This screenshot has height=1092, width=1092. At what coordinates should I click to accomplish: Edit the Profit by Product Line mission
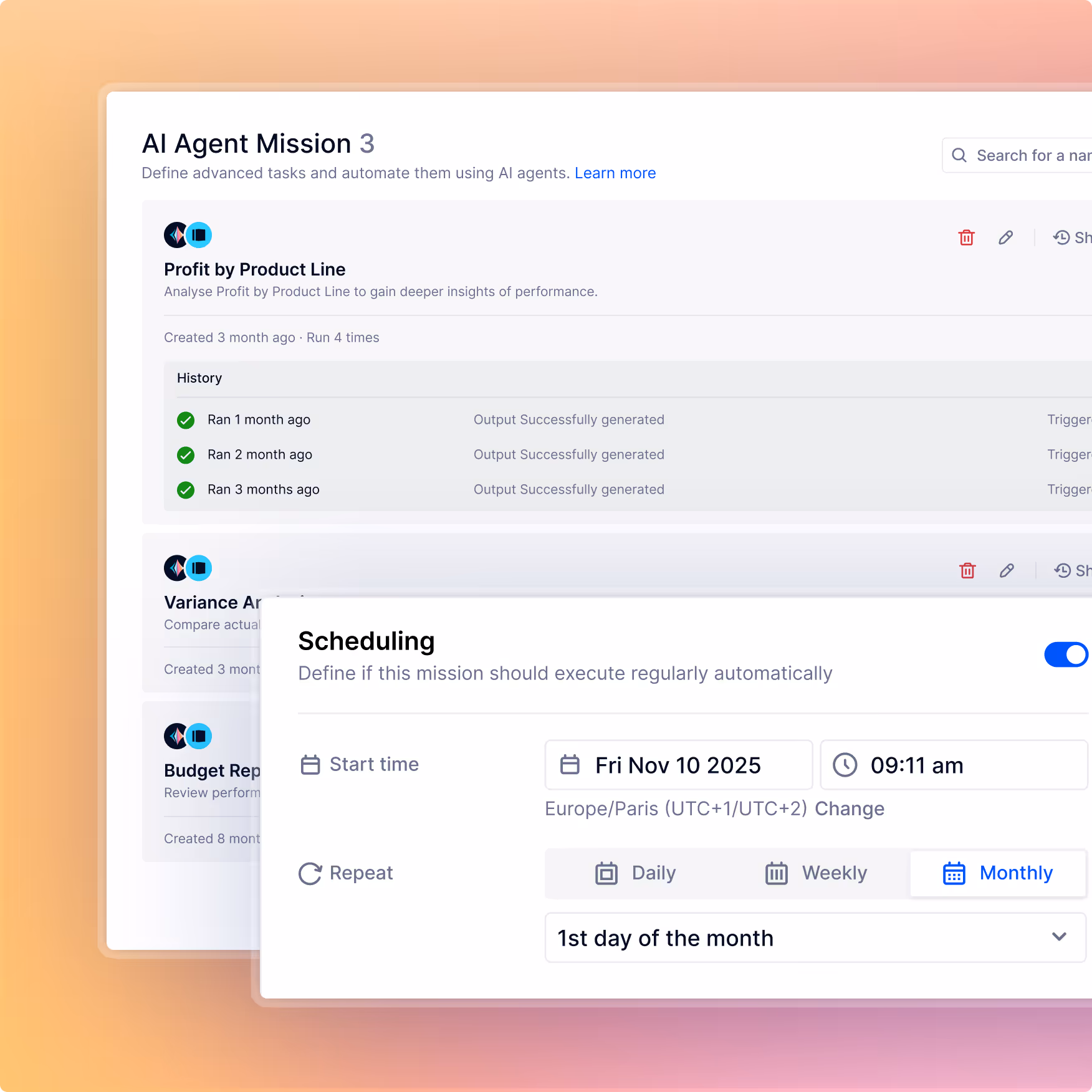pyautogui.click(x=1005, y=237)
